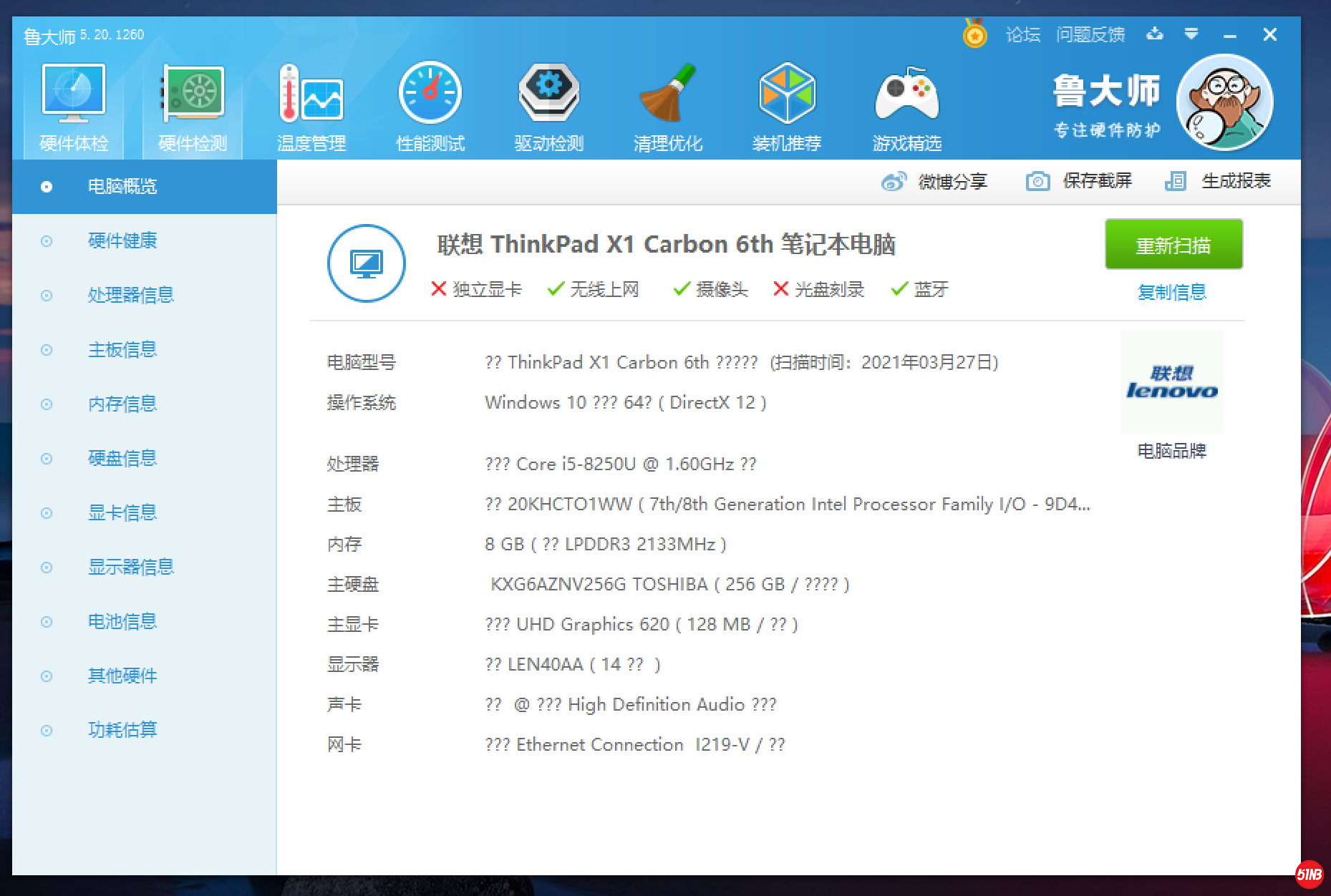Click the 微博分享 Weibo share icon

(x=894, y=182)
